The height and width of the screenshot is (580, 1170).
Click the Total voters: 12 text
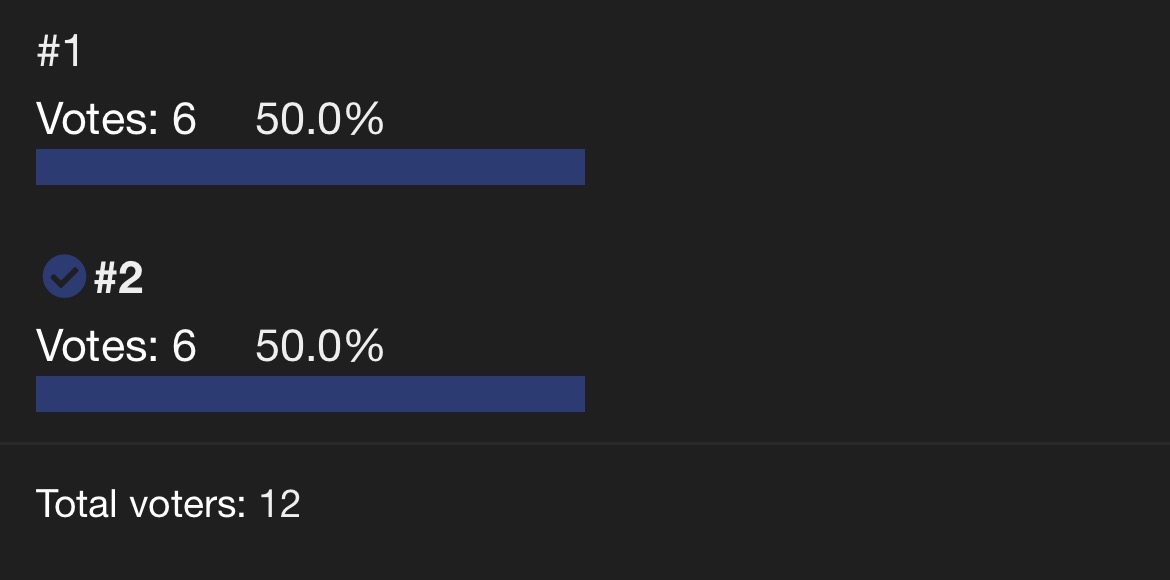(x=169, y=503)
